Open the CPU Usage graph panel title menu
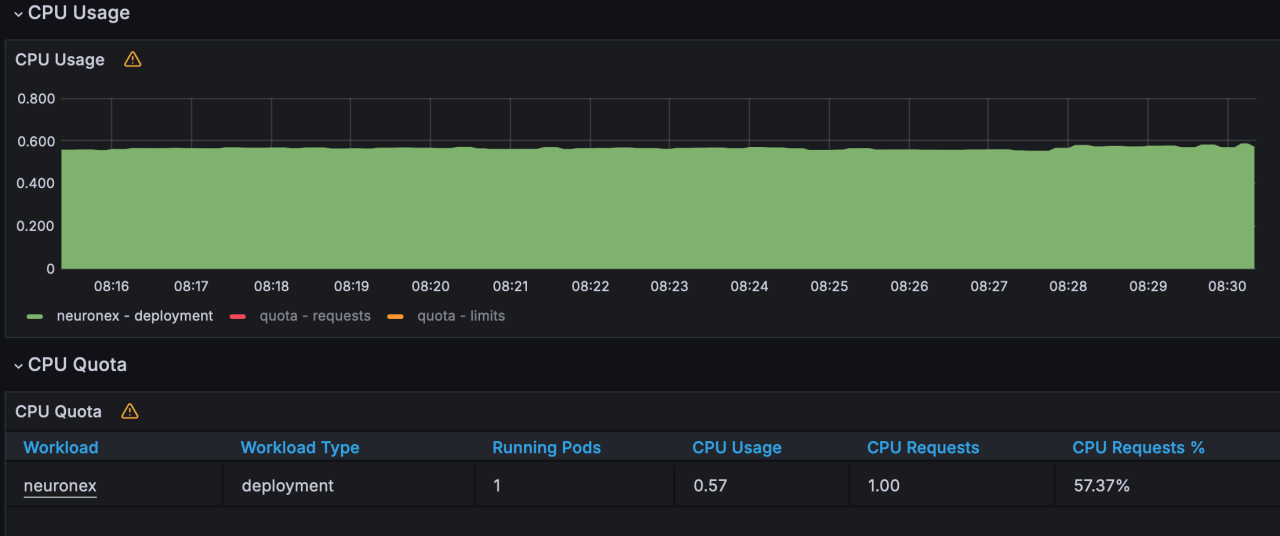 pos(60,60)
